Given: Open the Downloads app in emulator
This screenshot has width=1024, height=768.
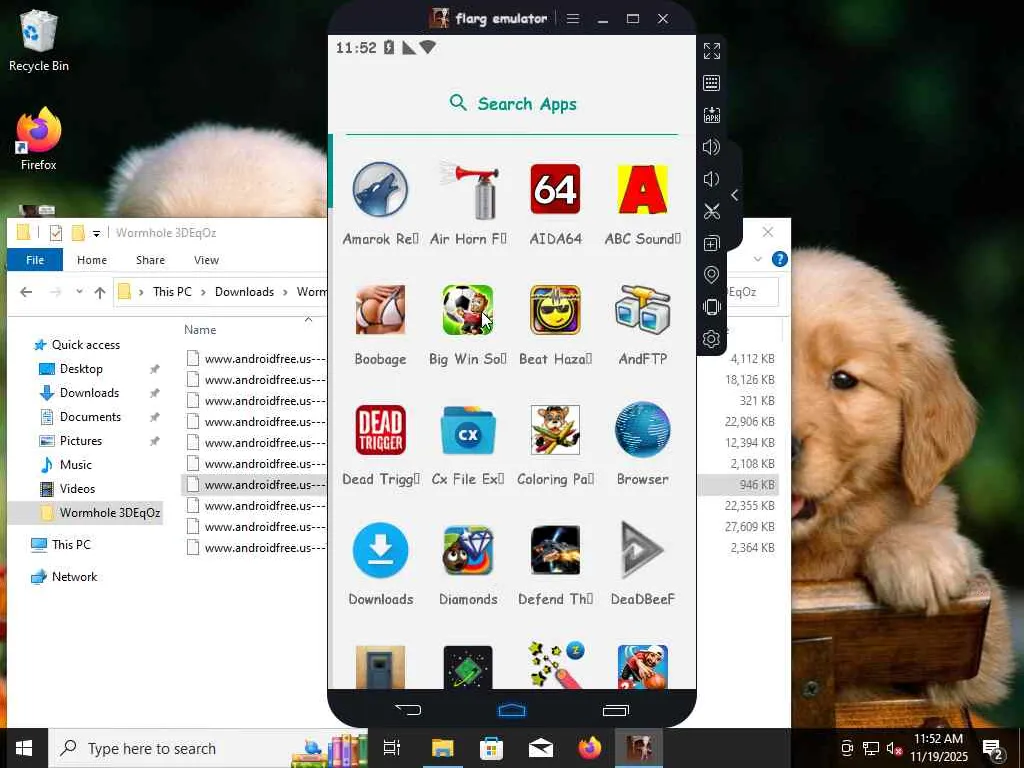Looking at the screenshot, I should coord(381,551).
